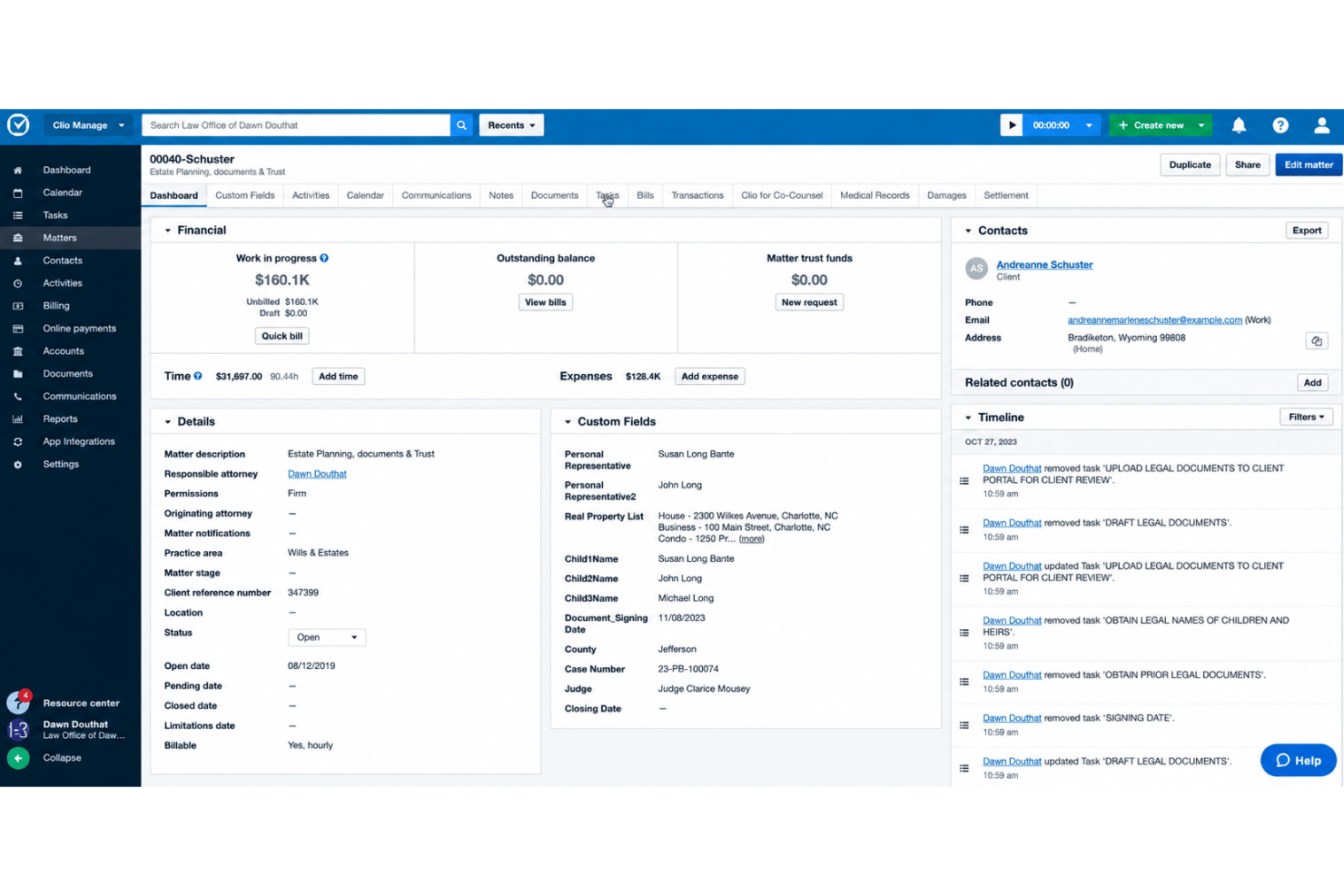Click the AS contact avatar
This screenshot has height=896, width=1344.
[x=976, y=269]
